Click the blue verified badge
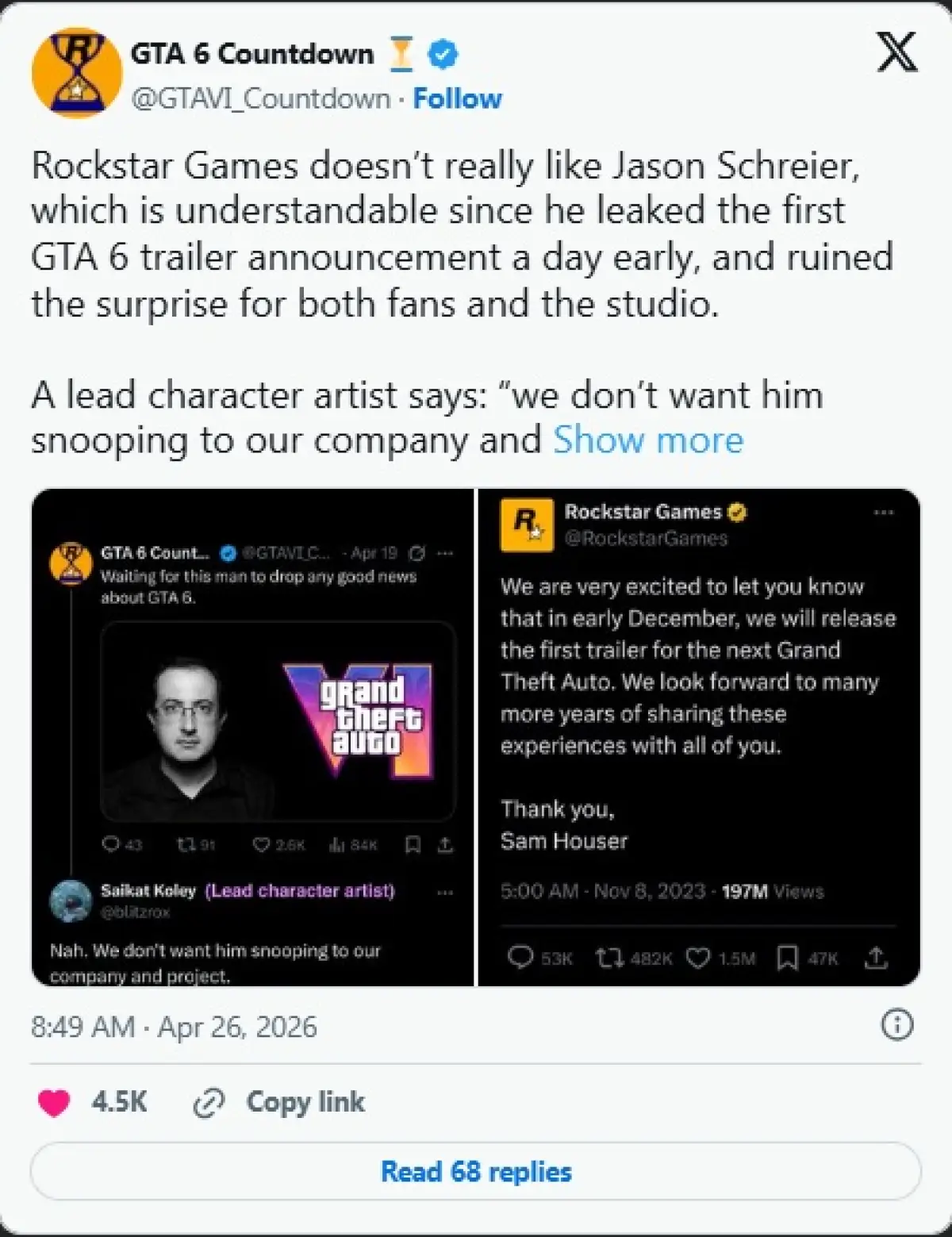Screen dimensions: 952x1237 [x=443, y=54]
